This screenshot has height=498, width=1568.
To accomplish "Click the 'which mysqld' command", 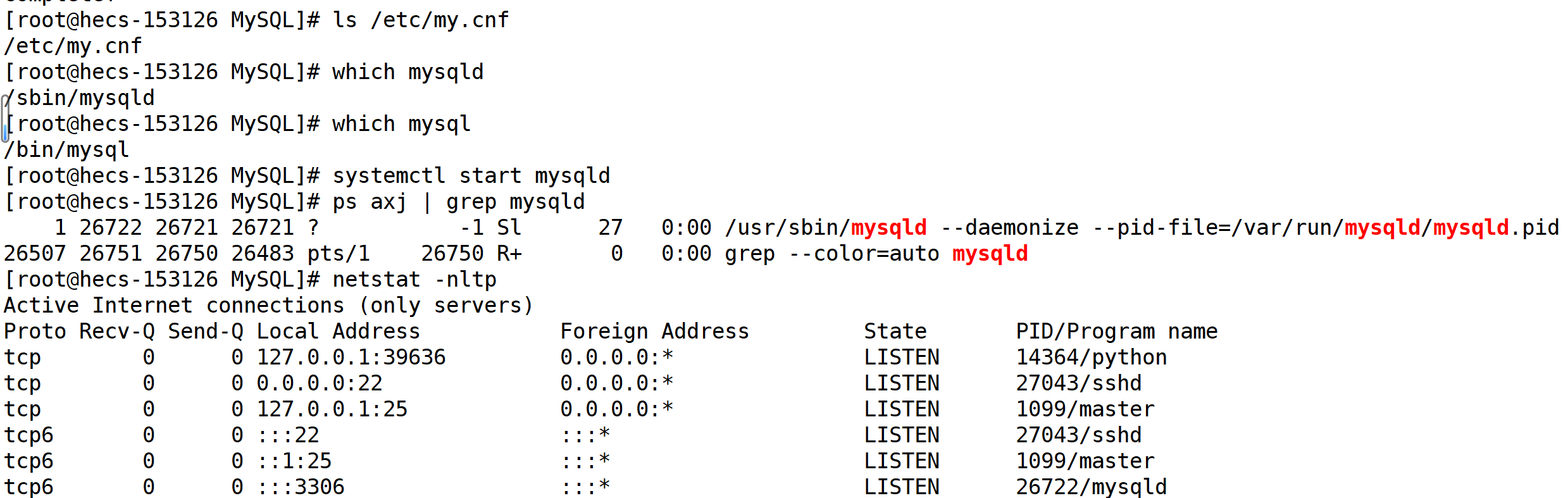I will click(x=408, y=72).
